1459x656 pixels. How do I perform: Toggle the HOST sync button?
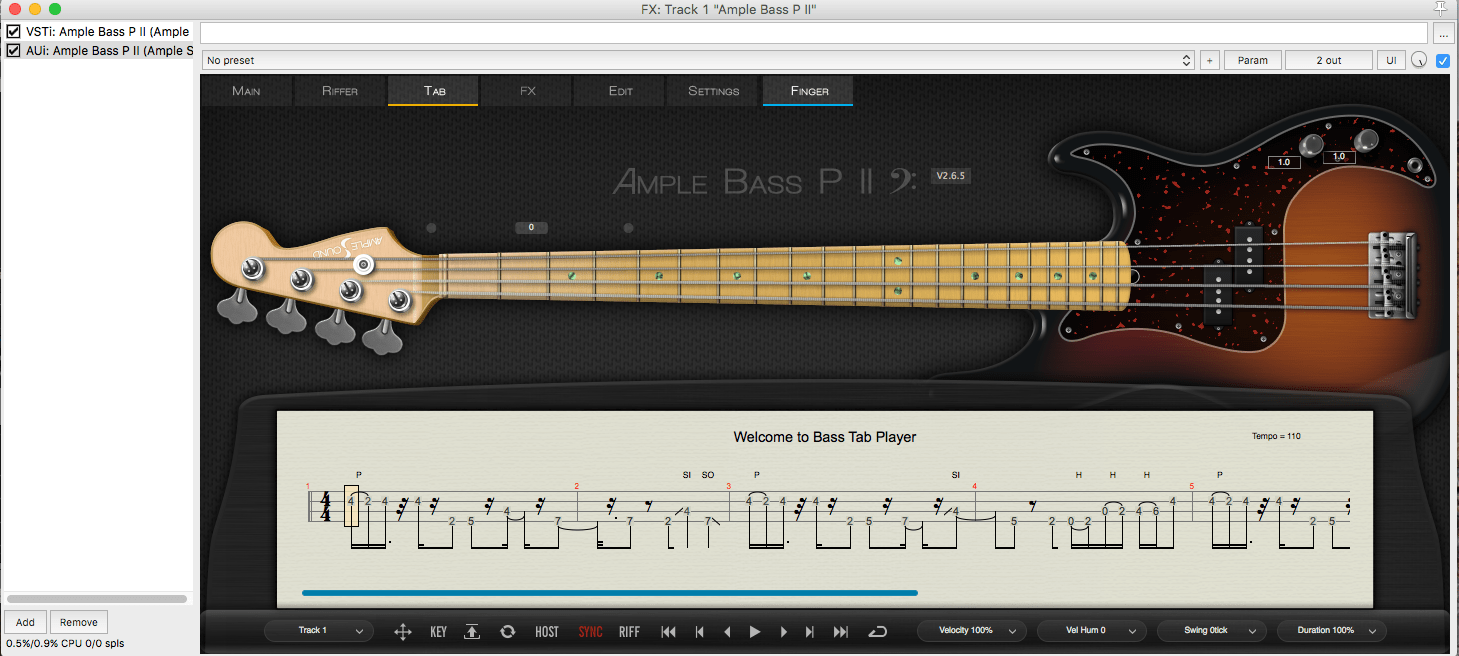547,632
